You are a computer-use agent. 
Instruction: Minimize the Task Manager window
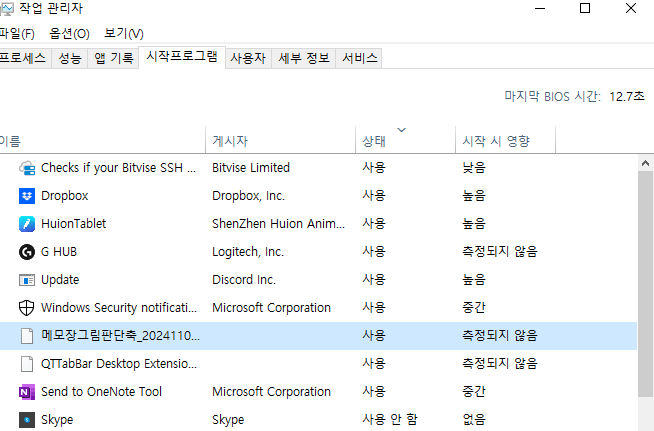pyautogui.click(x=540, y=8)
